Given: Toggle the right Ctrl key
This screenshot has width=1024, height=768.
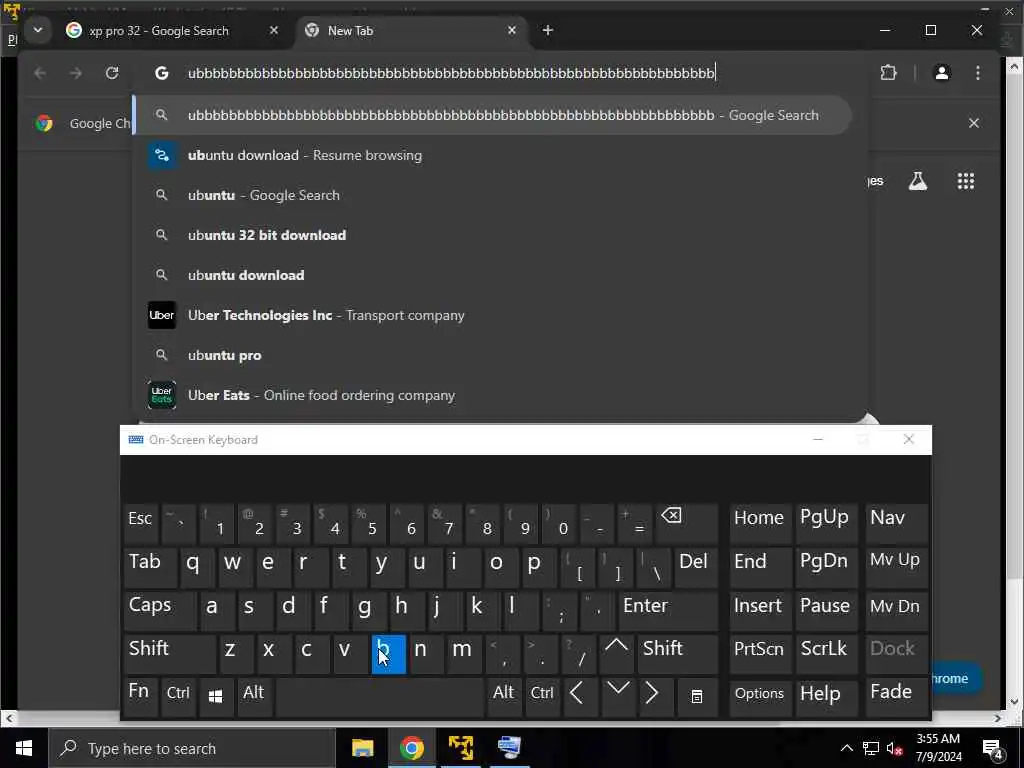Looking at the screenshot, I should (542, 697).
